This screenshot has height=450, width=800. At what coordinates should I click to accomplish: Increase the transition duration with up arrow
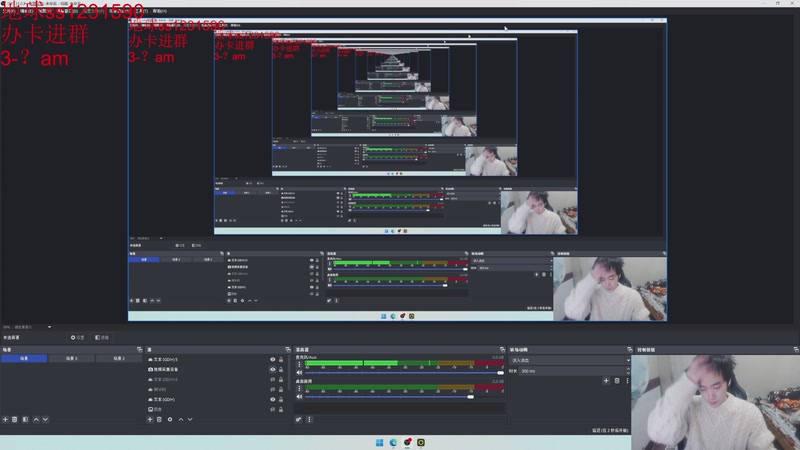click(x=628, y=369)
